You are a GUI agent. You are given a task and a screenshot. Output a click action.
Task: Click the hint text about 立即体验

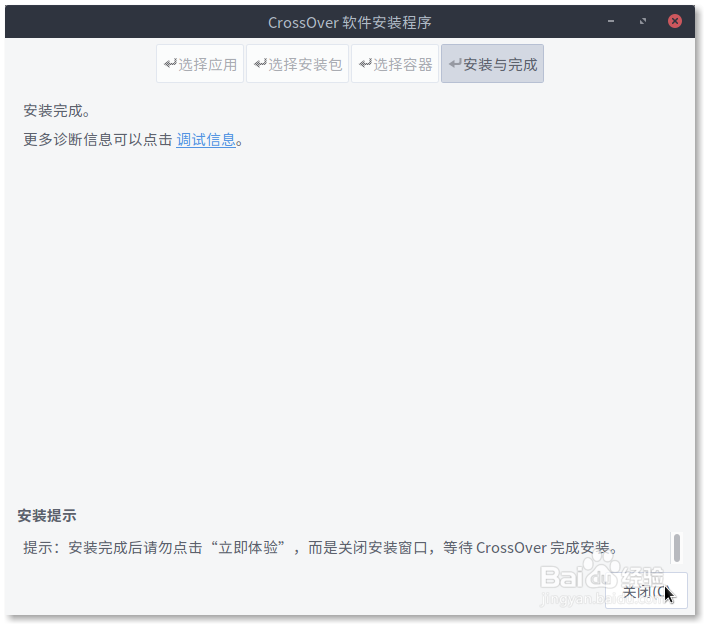coord(321,548)
